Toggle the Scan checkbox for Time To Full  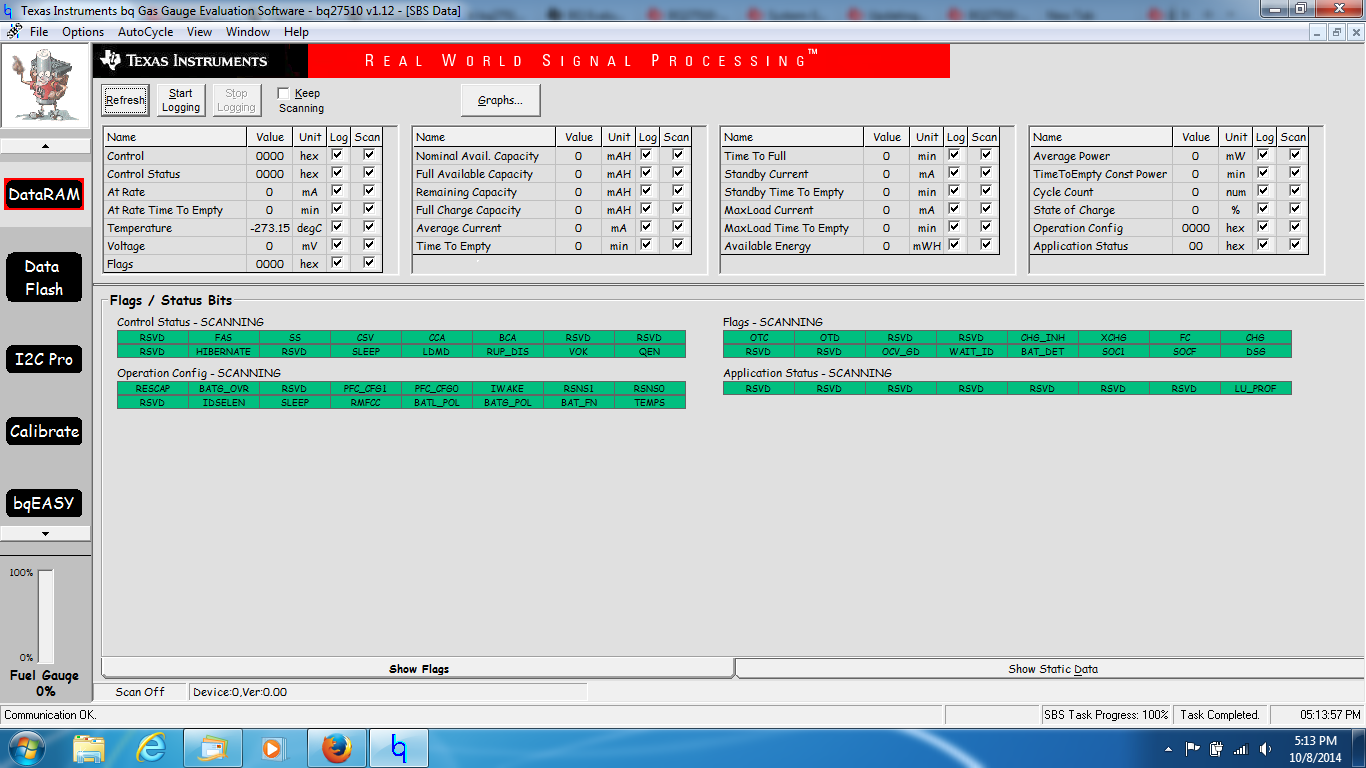[986, 155]
